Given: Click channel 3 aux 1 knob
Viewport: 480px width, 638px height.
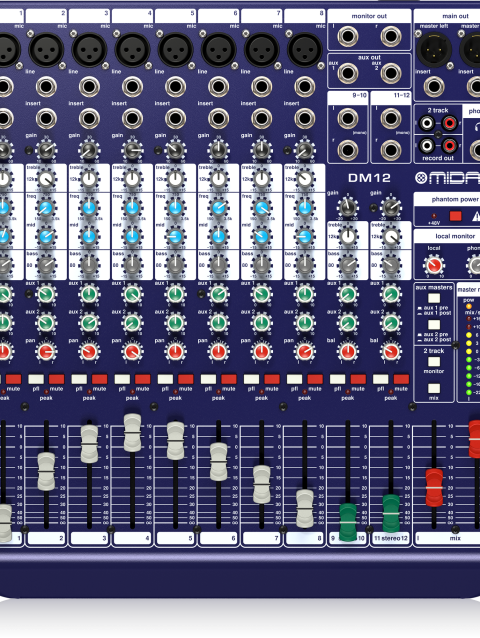Looking at the screenshot, I should (x=89, y=294).
